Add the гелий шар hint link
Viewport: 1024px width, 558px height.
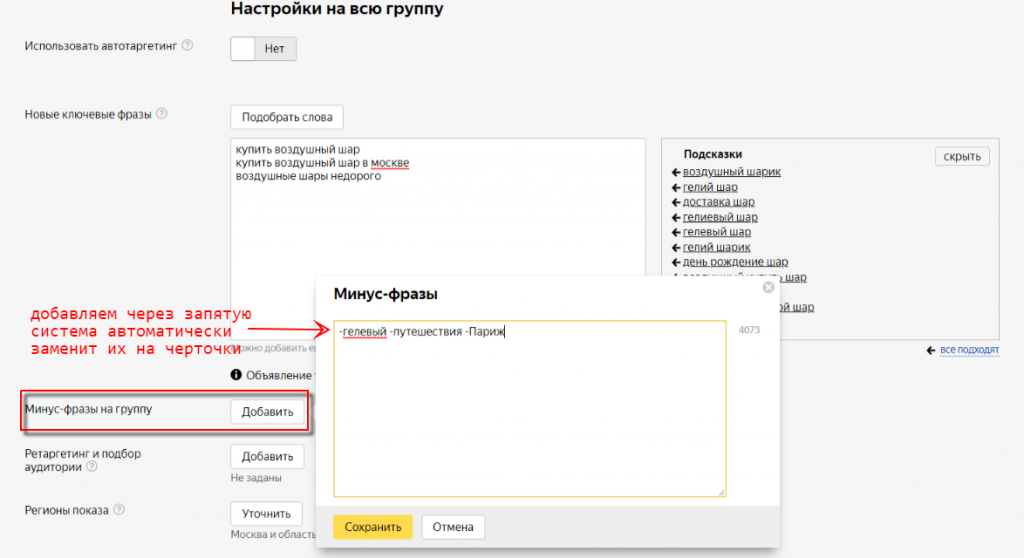pos(710,187)
